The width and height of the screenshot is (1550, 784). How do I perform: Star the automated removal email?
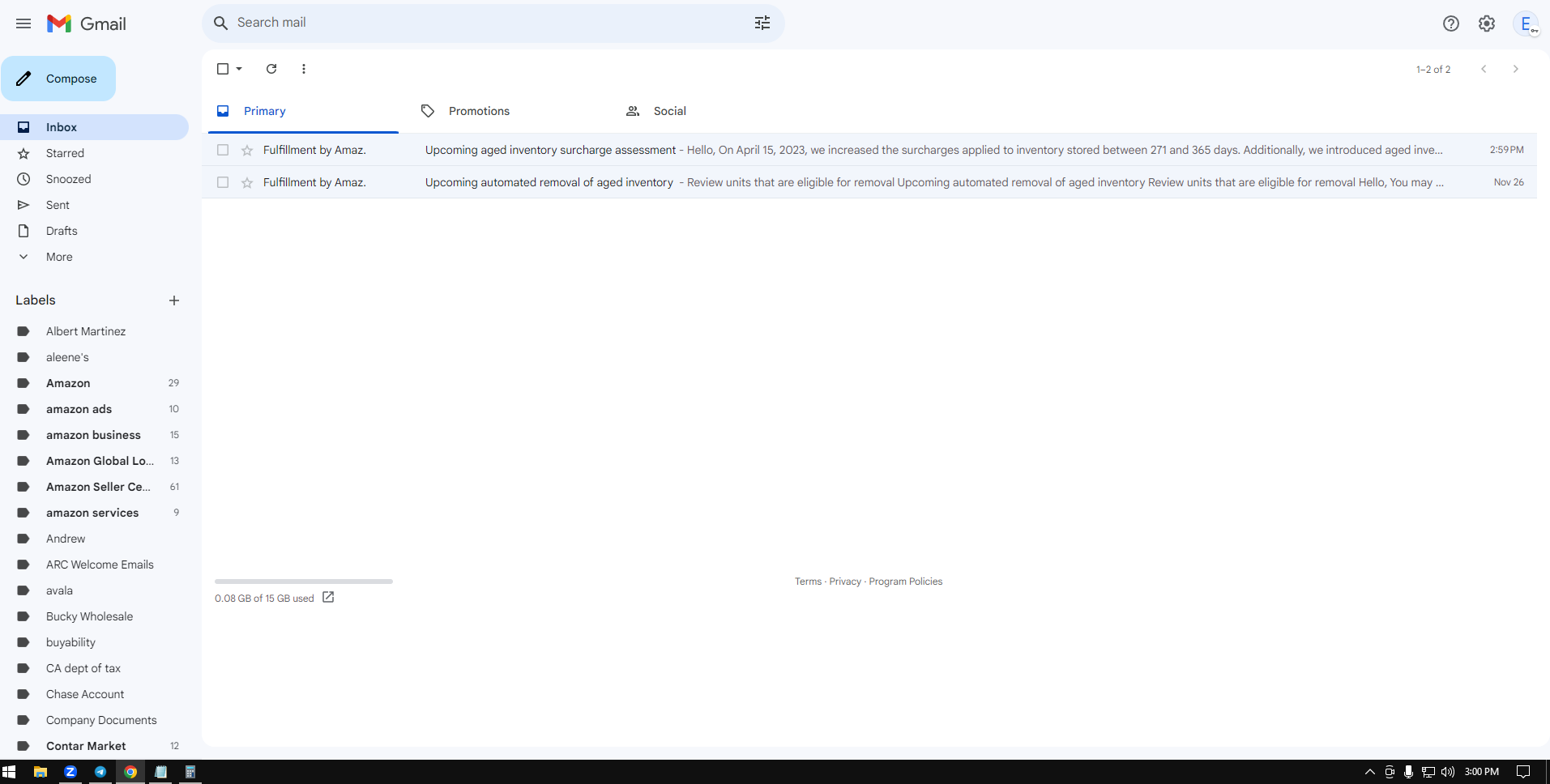(x=247, y=182)
